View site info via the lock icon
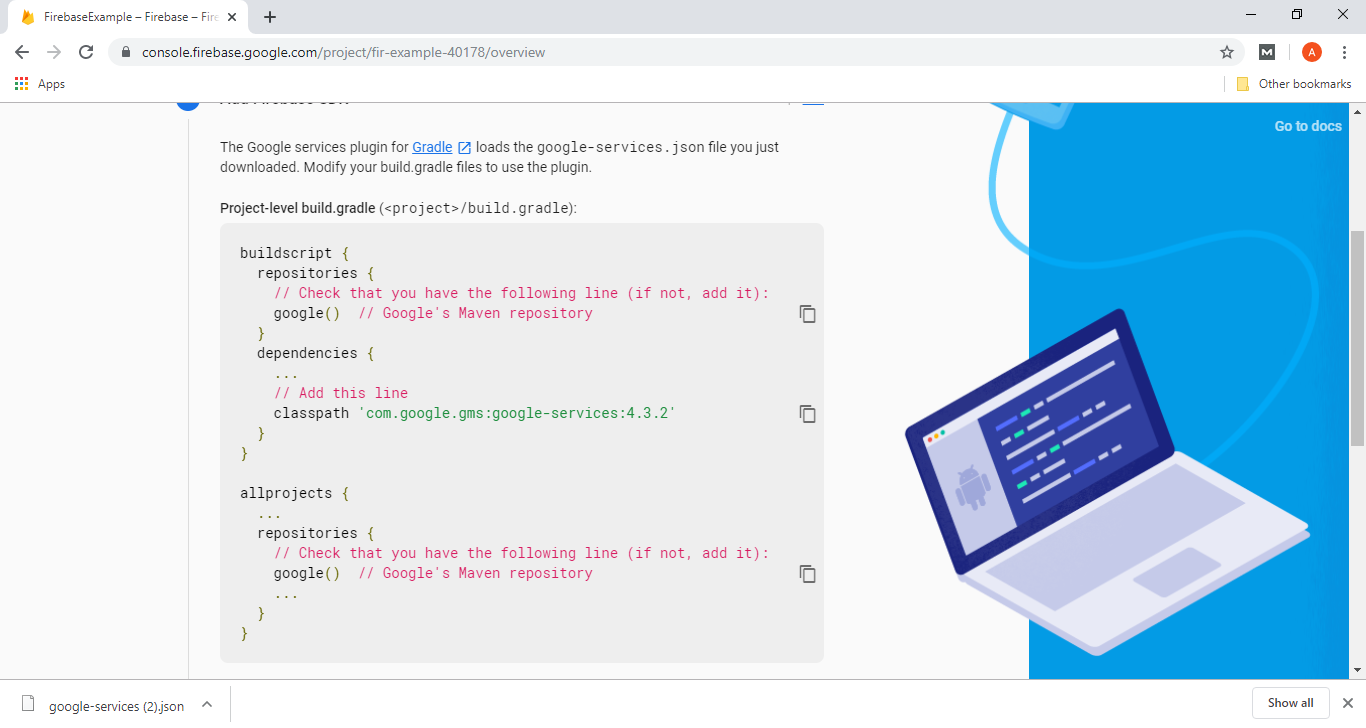 pyautogui.click(x=125, y=52)
